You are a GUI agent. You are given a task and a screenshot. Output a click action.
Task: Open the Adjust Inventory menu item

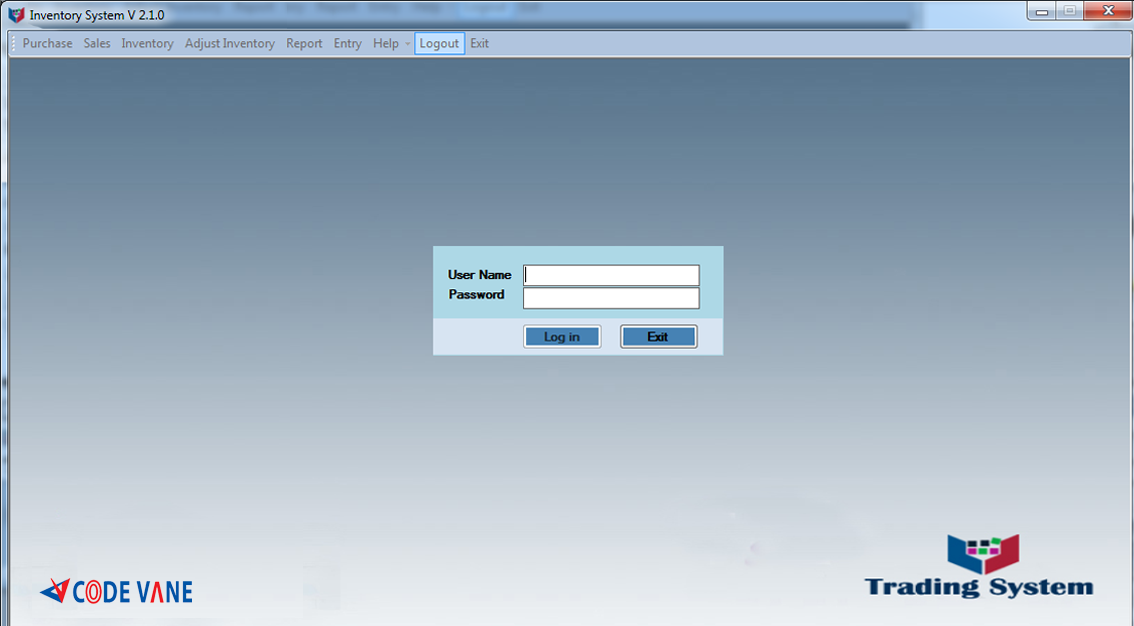(x=229, y=44)
